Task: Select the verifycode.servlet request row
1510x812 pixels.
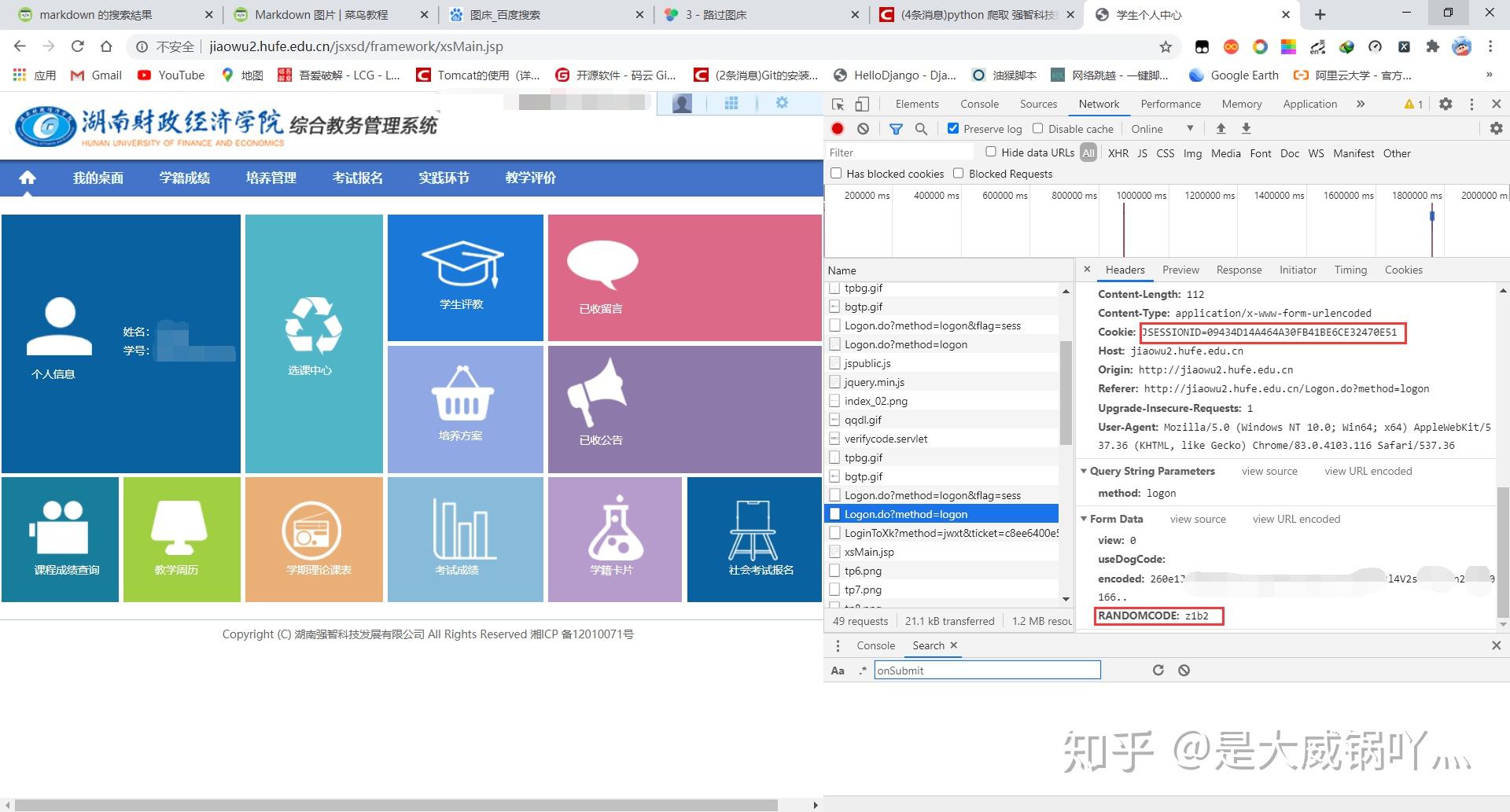Action: pos(941,439)
